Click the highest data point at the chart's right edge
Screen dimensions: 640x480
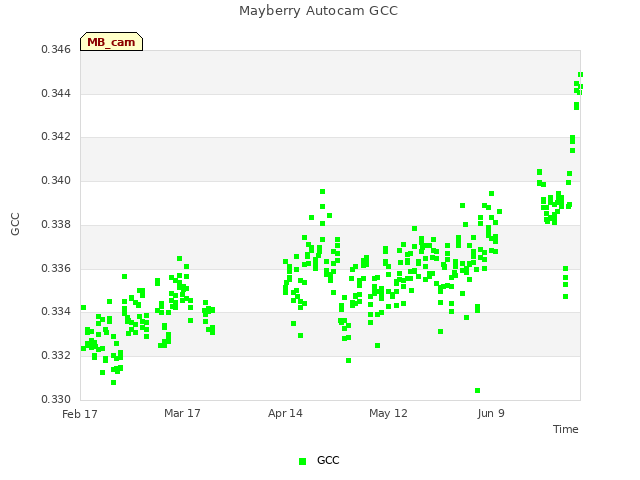(580, 74)
